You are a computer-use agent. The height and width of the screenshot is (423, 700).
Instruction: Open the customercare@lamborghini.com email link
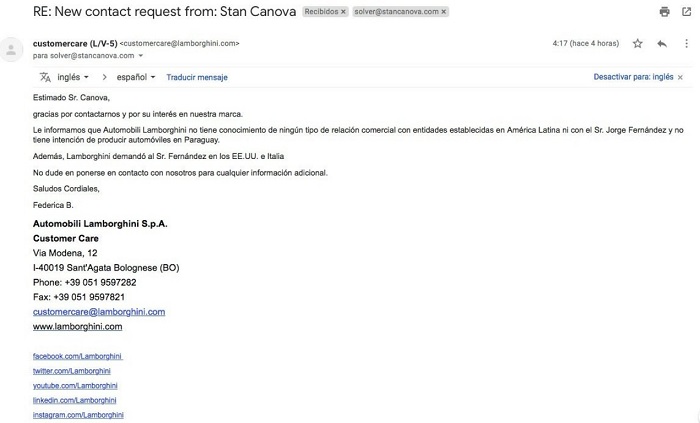click(98, 311)
